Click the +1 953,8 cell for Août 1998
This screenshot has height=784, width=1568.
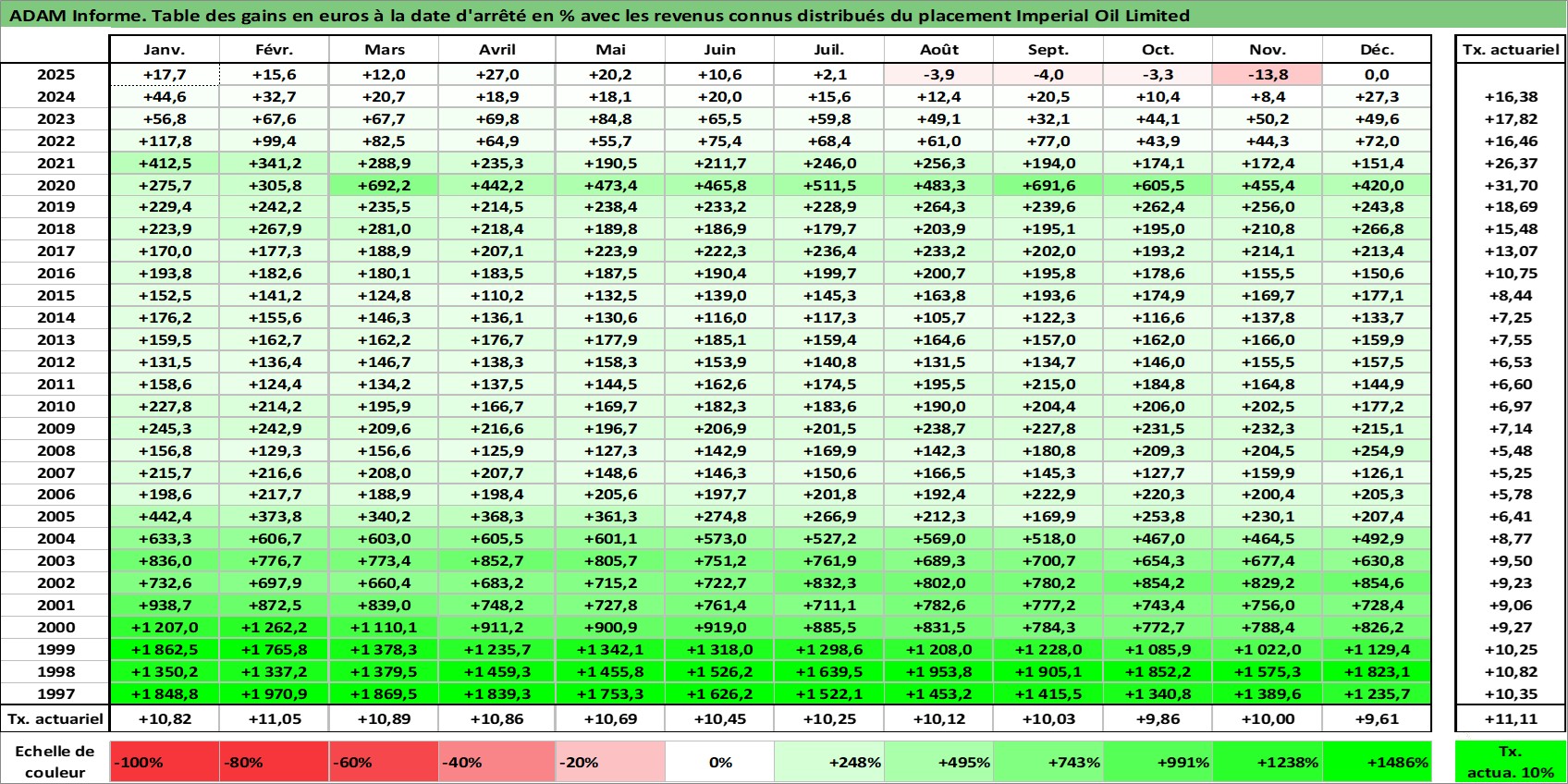939,671
